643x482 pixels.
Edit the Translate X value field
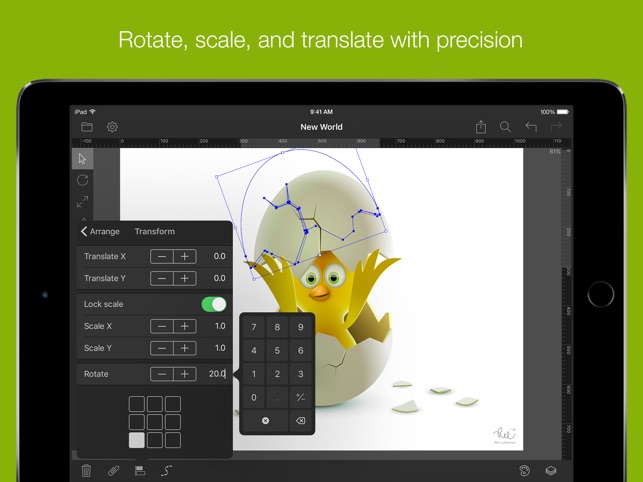pos(219,256)
